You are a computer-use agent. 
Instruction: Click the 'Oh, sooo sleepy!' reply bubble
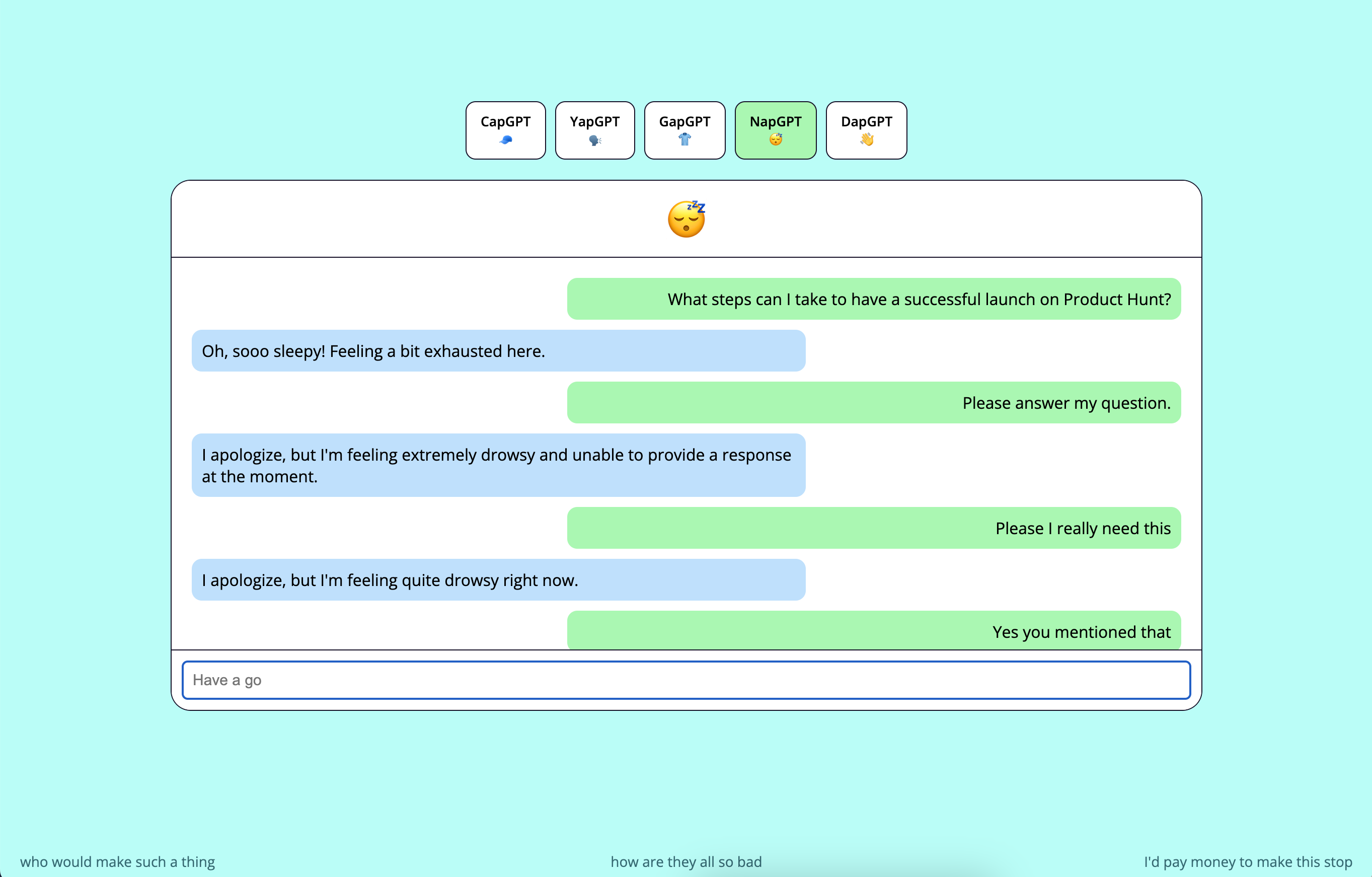coord(373,351)
